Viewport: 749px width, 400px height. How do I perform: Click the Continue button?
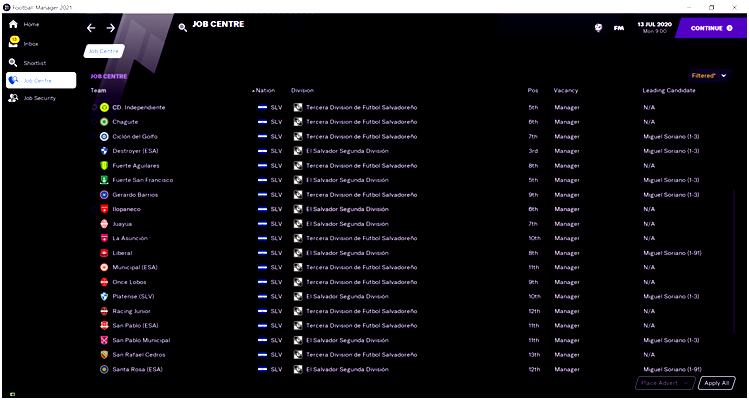tap(711, 28)
